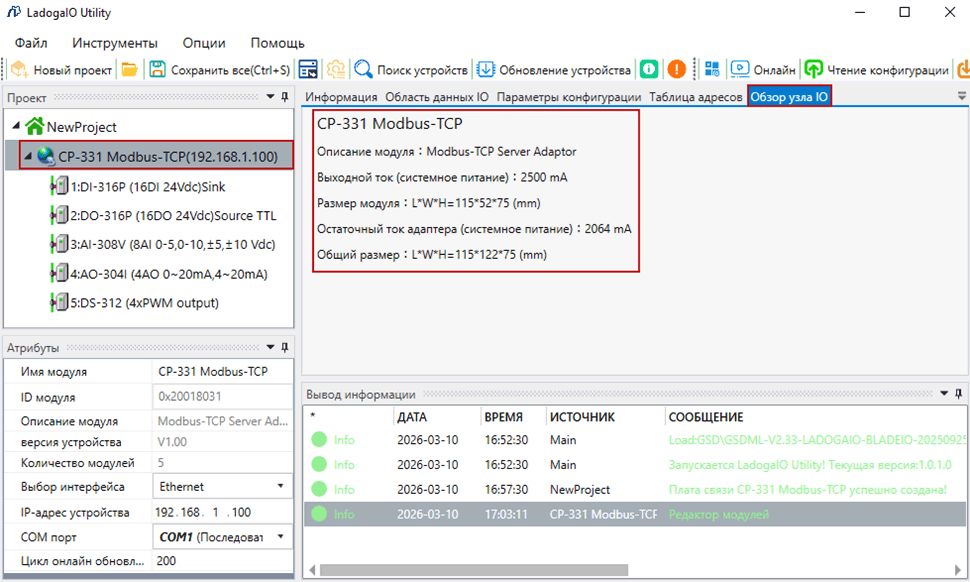Select module 4:AO-304I in tree
The image size is (970, 582).
[169, 274]
